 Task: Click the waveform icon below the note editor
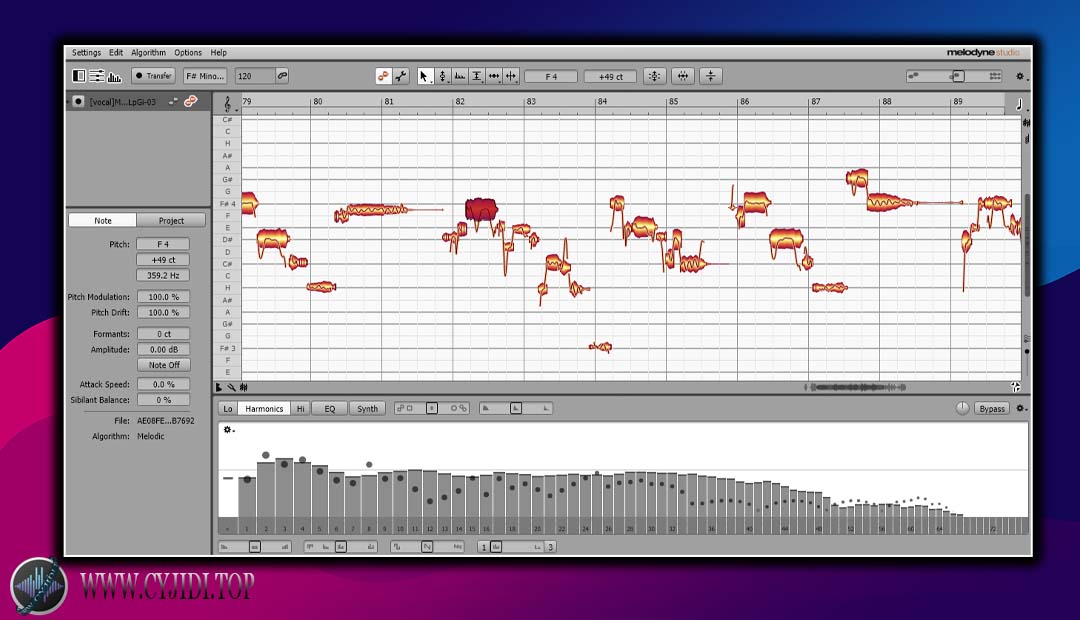(244, 388)
